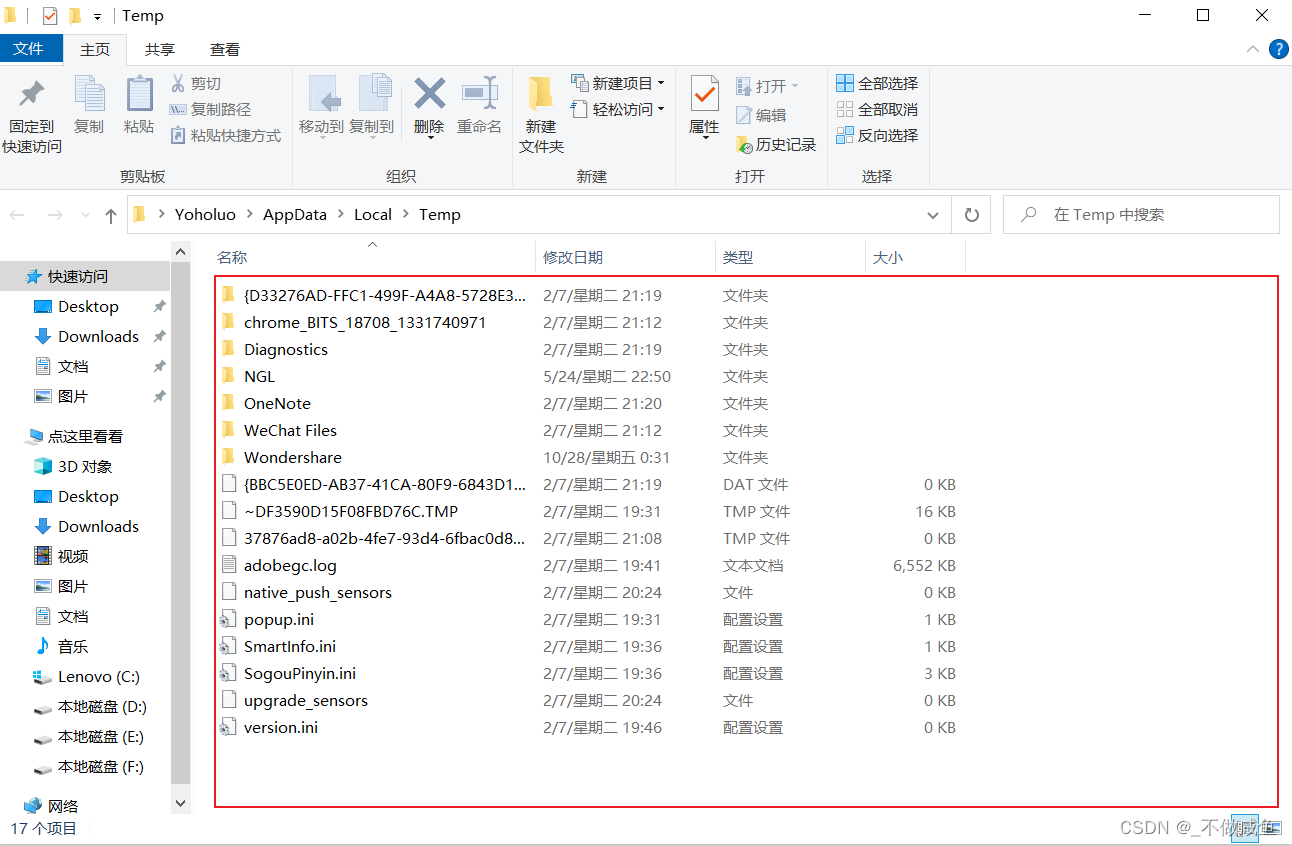Click the Forward navigation arrow

(55, 215)
